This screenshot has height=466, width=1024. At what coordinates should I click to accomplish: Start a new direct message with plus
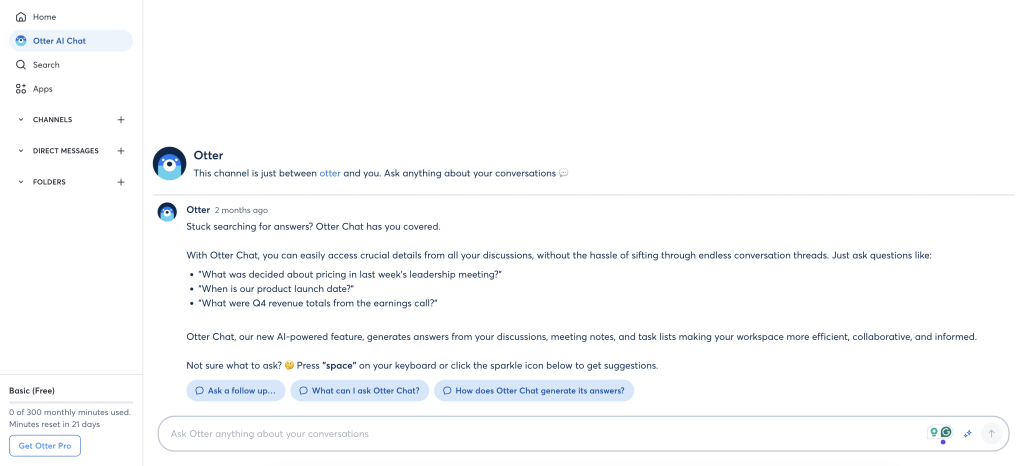point(121,151)
